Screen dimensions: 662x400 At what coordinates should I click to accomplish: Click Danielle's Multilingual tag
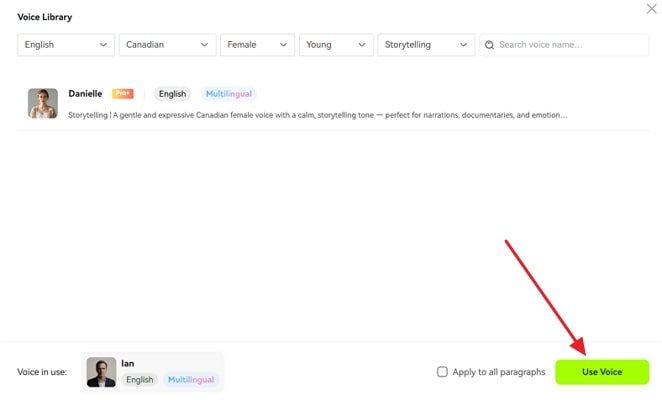click(229, 94)
